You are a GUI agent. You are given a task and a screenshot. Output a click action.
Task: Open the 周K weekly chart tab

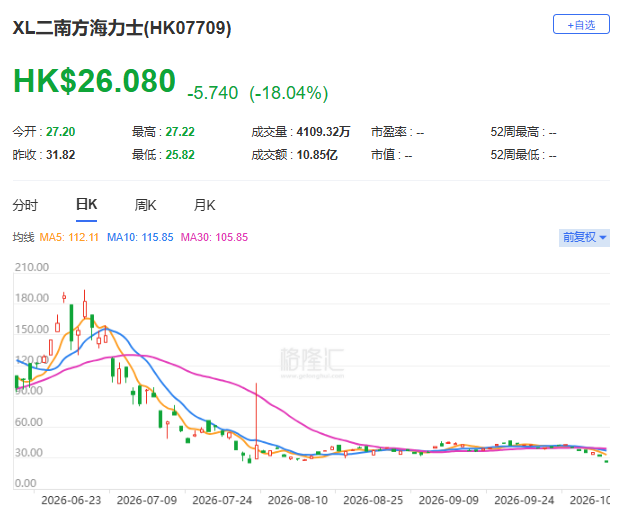tap(145, 205)
